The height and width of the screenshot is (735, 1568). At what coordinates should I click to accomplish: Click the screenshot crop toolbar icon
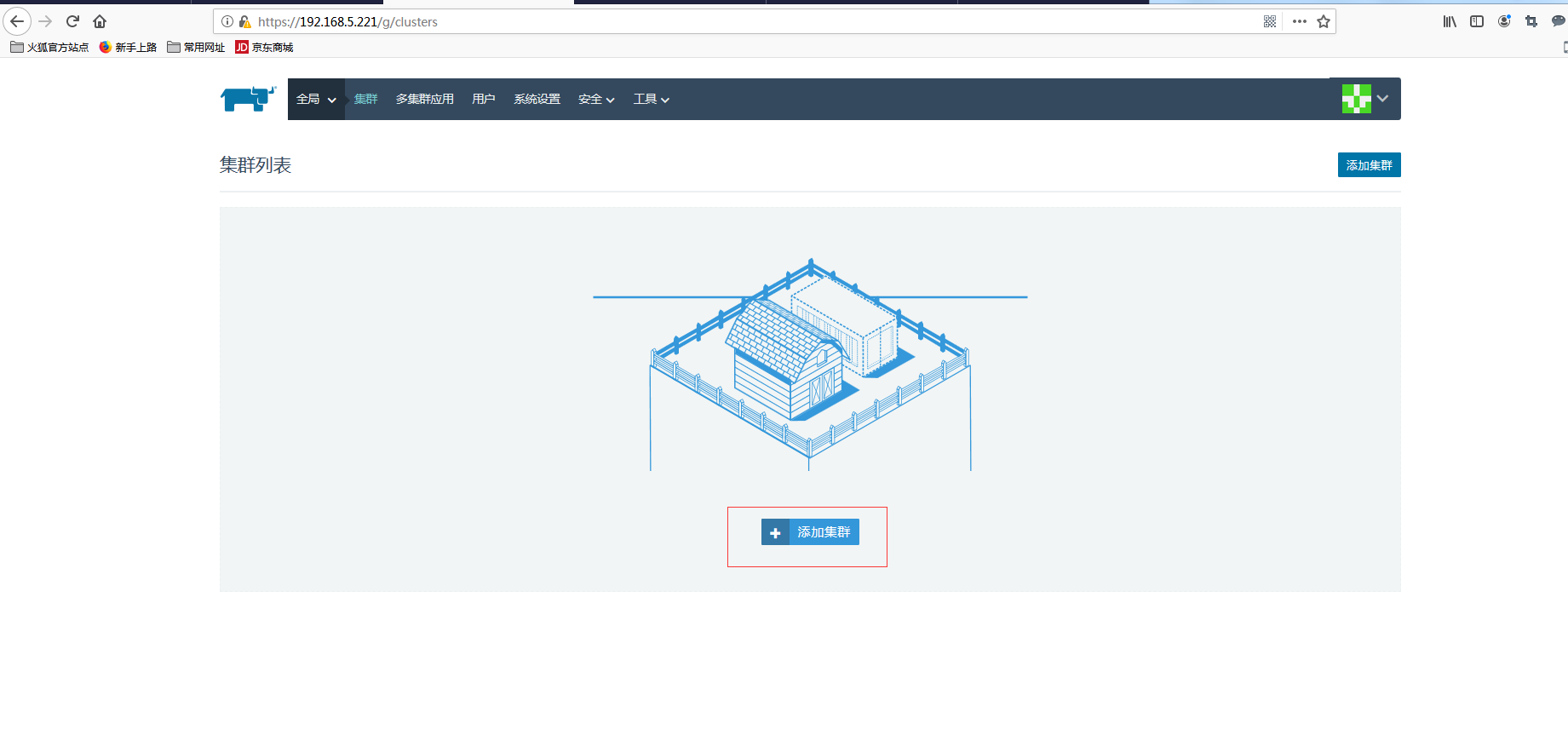(x=1531, y=21)
